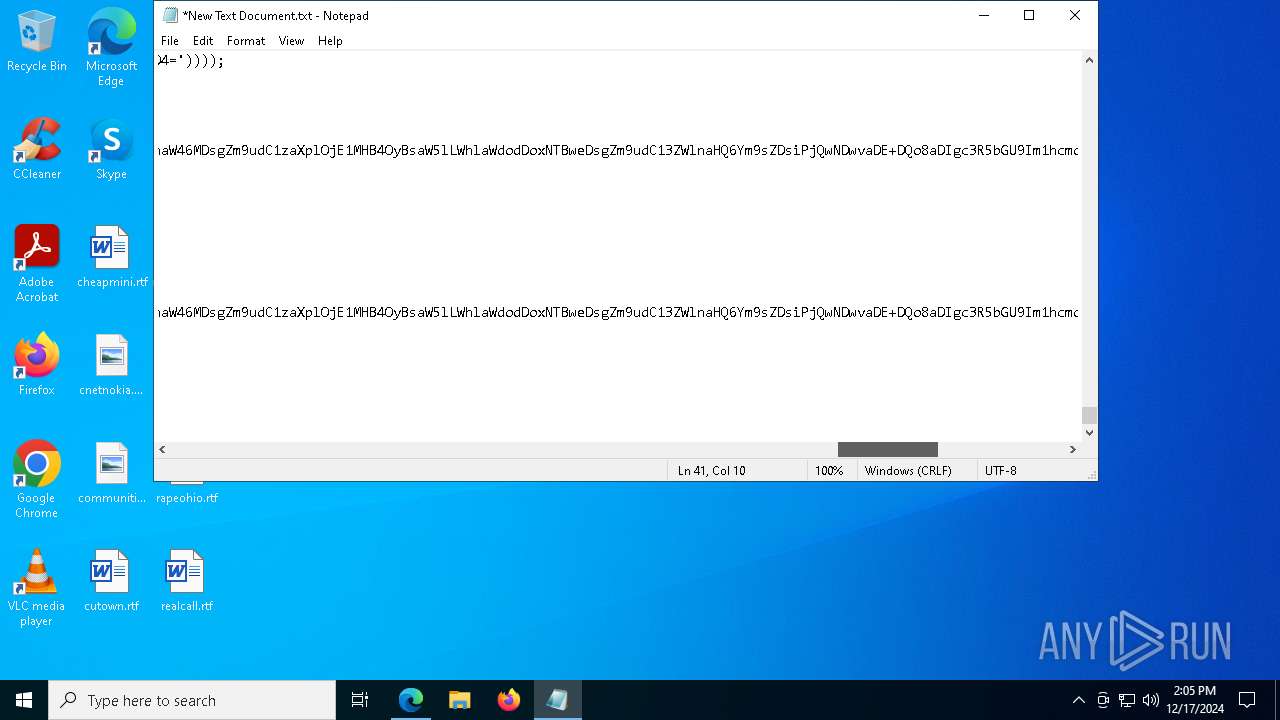Select the Google Chrome desktop icon
This screenshot has height=720, width=1280.
tap(37, 480)
